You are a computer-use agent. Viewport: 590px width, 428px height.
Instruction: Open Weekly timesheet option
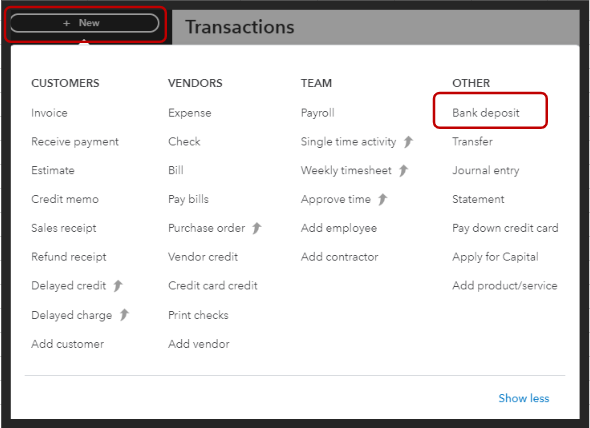click(346, 171)
